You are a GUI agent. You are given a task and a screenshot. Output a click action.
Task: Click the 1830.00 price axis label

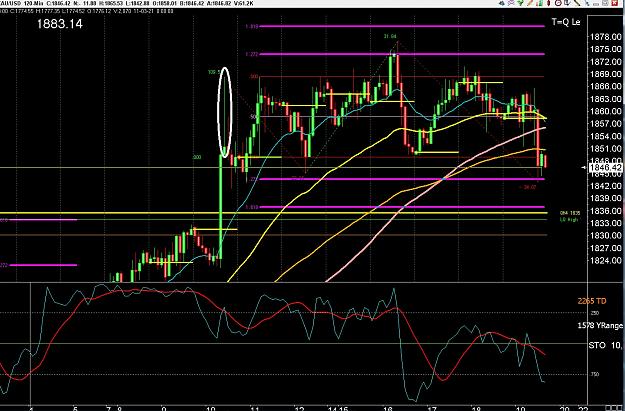[x=605, y=236]
